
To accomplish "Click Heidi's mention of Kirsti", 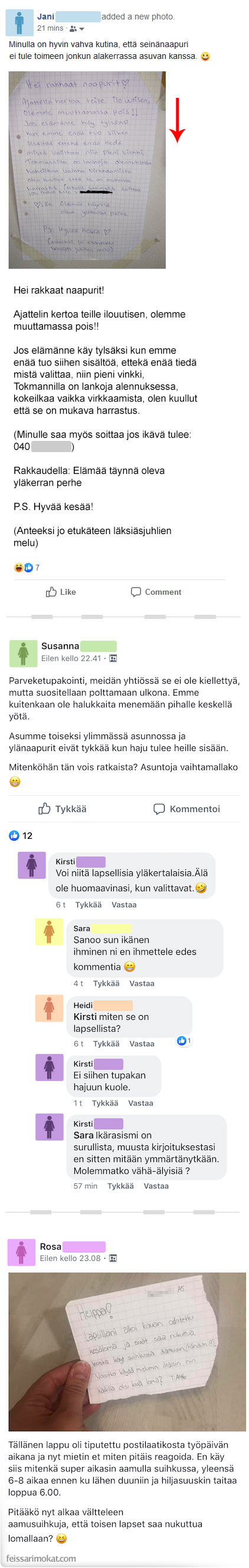I will click(x=85, y=1017).
